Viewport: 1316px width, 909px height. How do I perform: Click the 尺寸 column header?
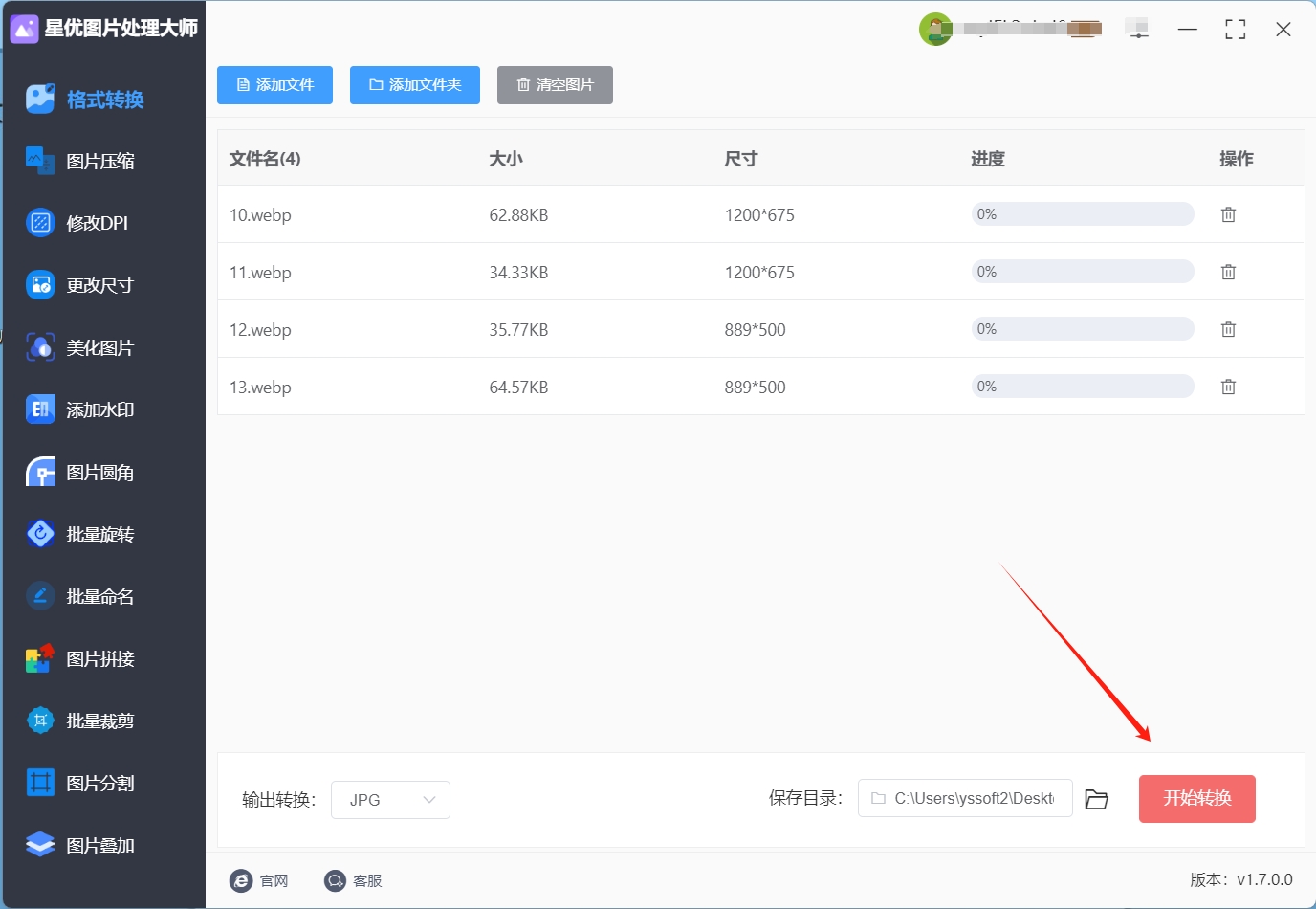[x=741, y=159]
